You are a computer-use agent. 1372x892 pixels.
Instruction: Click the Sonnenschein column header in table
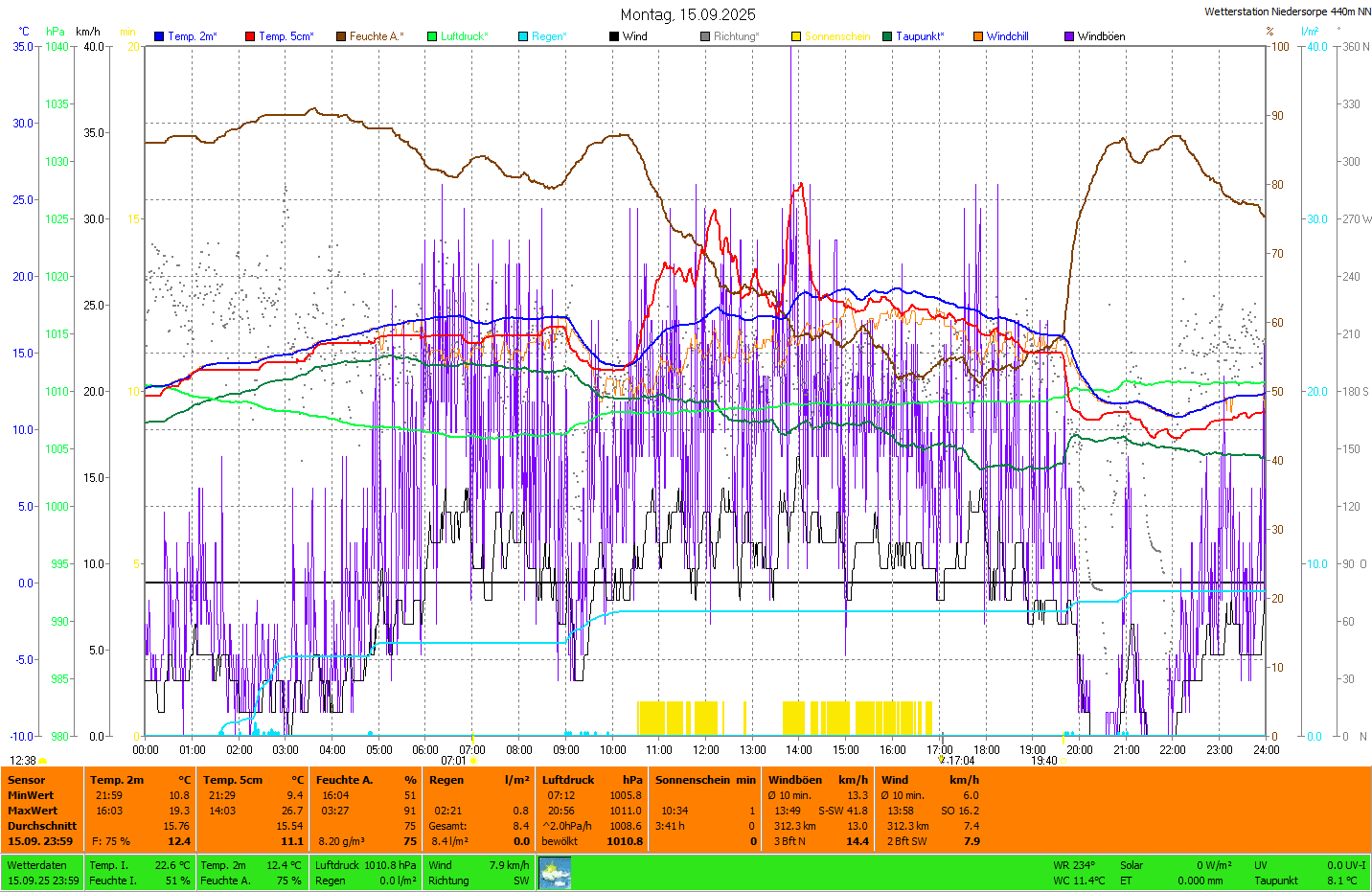tap(693, 780)
